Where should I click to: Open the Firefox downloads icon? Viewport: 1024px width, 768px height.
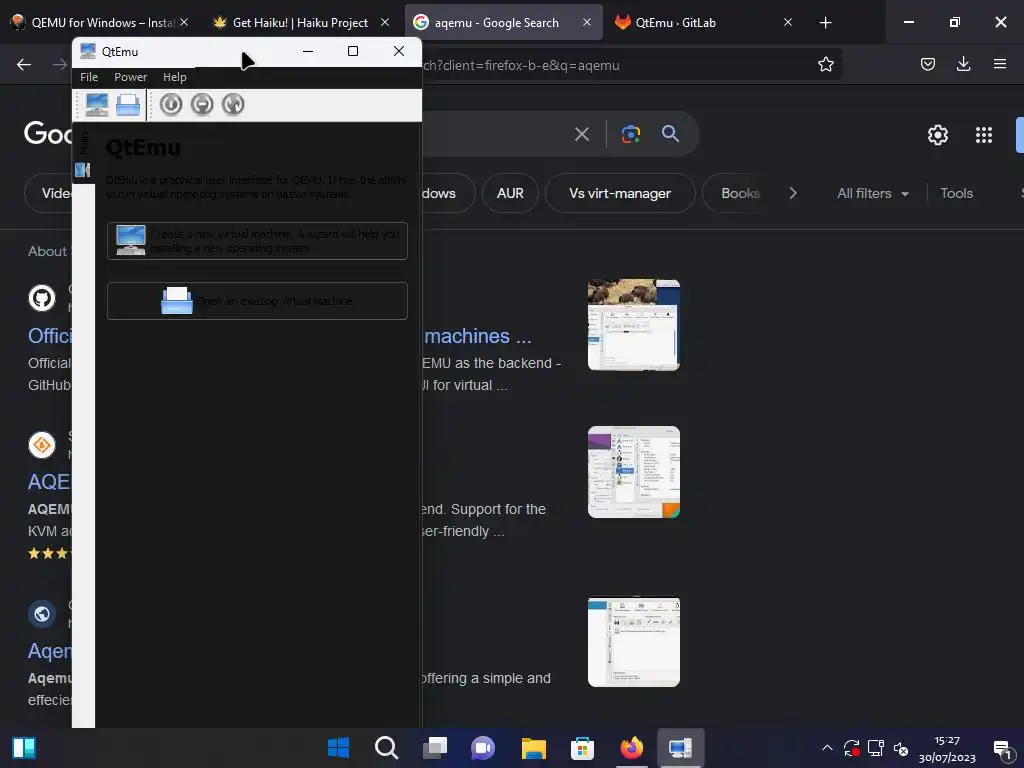pos(963,64)
